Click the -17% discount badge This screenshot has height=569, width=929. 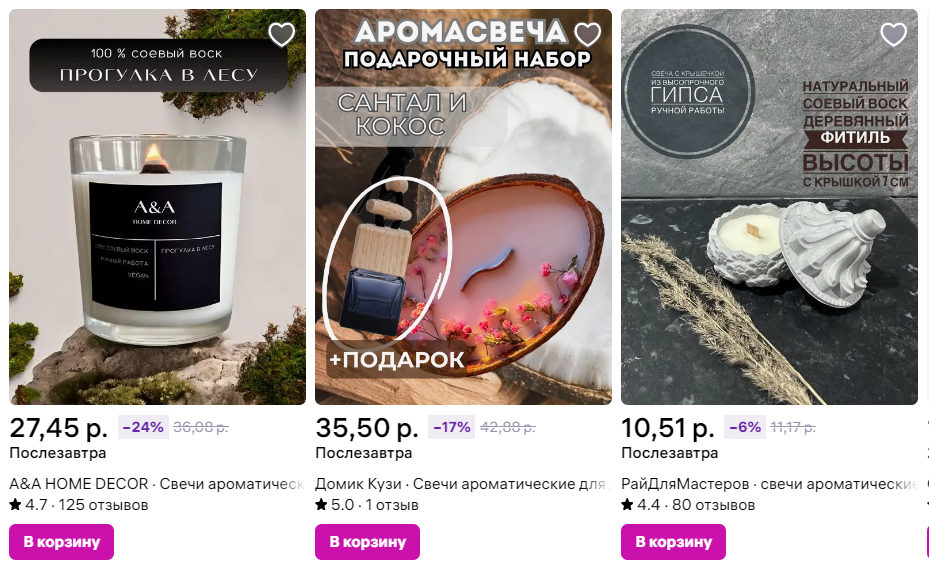point(452,427)
